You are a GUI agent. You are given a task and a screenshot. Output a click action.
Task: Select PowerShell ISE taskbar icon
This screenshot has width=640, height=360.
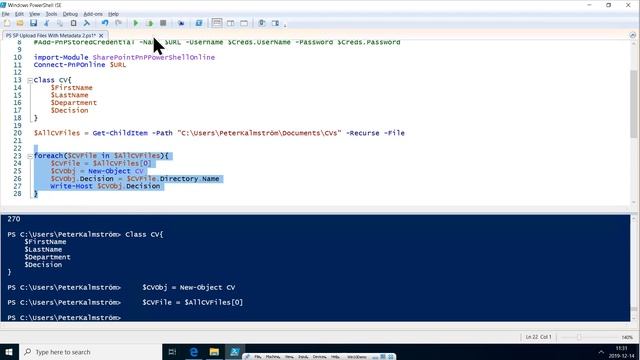(x=234, y=352)
